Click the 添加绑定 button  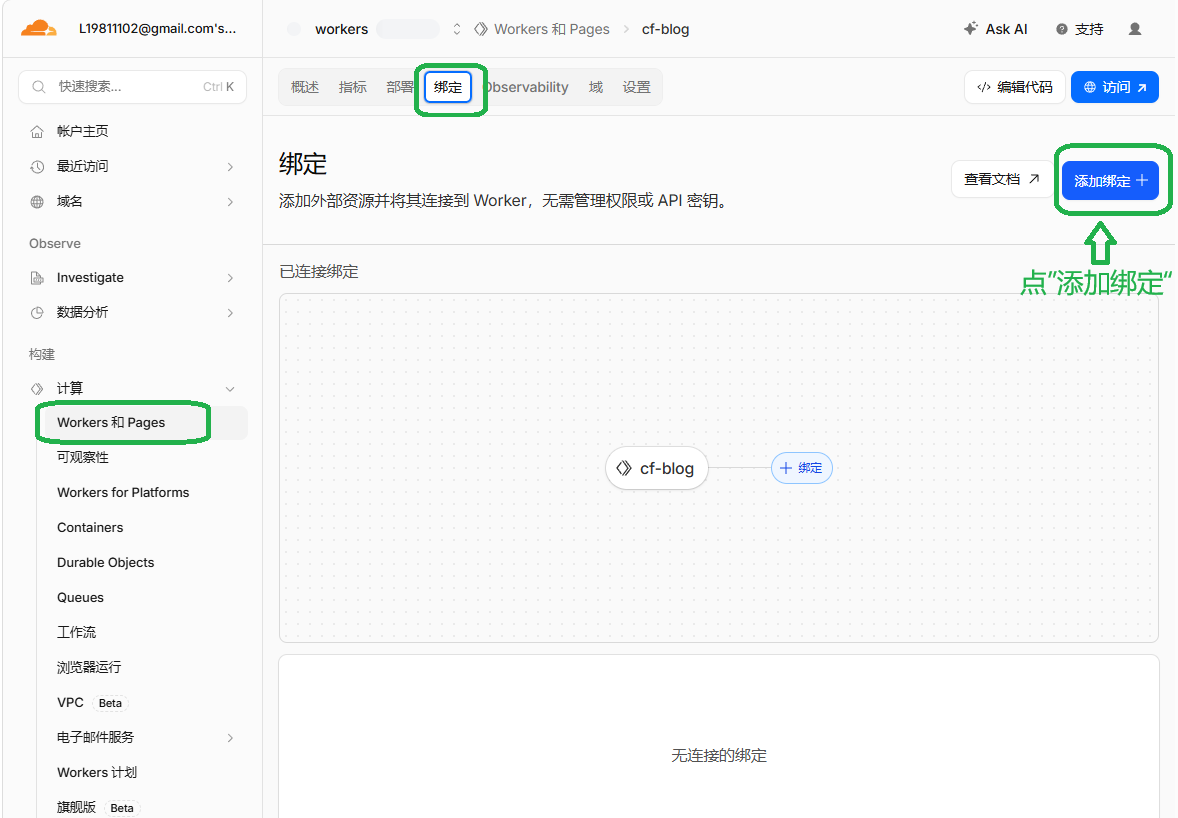[x=1110, y=180]
